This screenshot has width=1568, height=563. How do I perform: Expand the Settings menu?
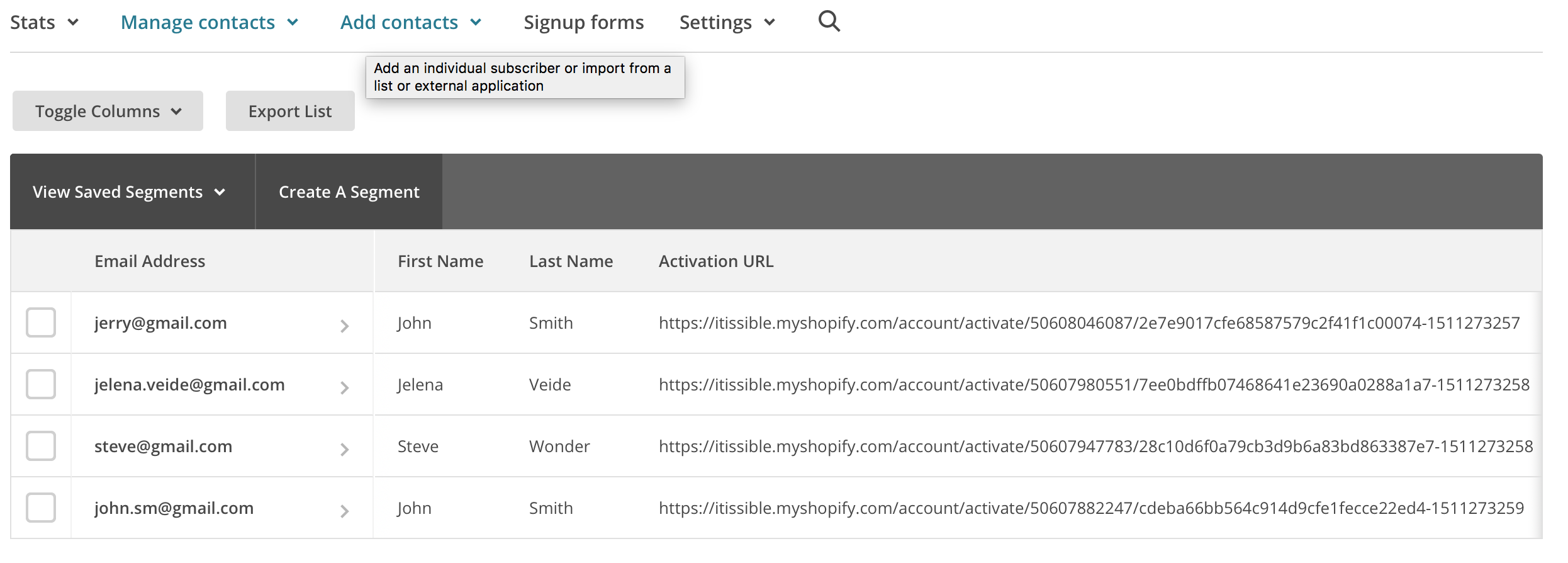click(x=727, y=23)
